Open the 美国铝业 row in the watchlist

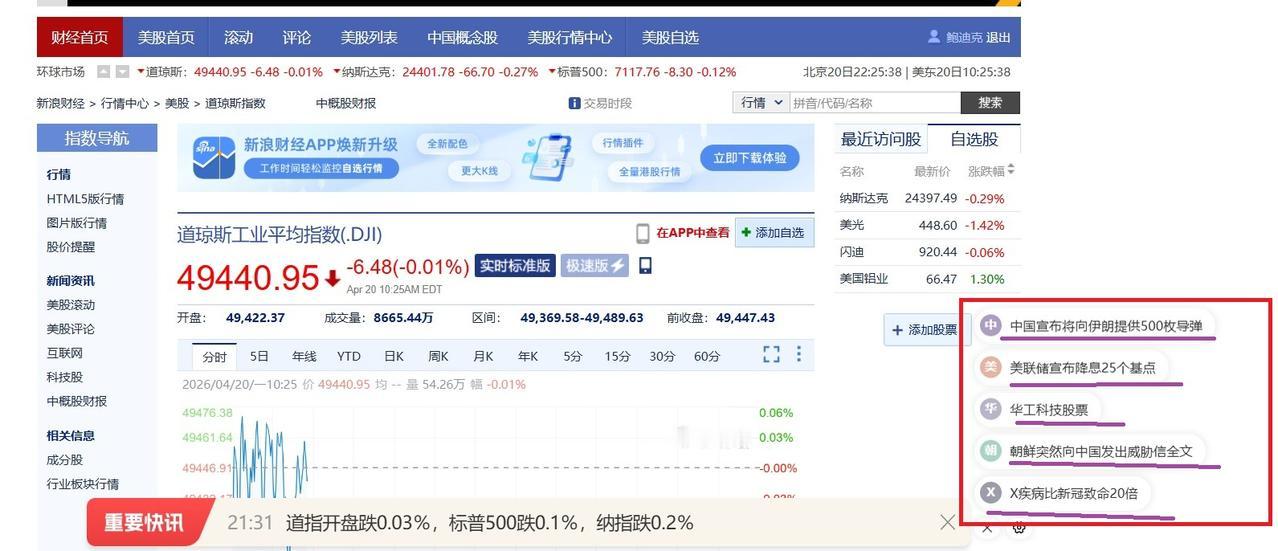[927, 279]
